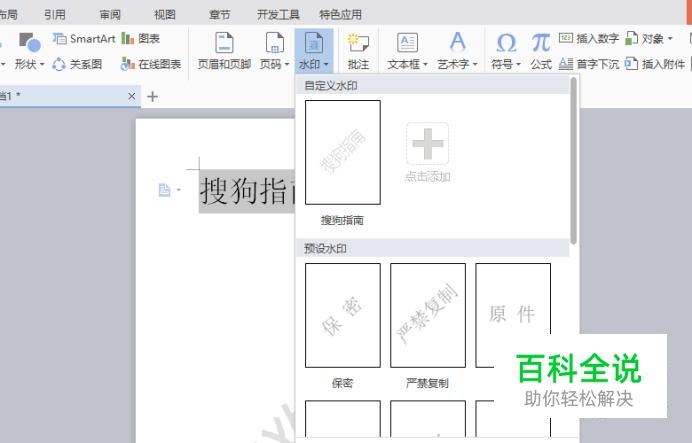Viewport: 692px width, 443px height.
Task: Switch to the 章节 chapter tab
Action: [219, 15]
